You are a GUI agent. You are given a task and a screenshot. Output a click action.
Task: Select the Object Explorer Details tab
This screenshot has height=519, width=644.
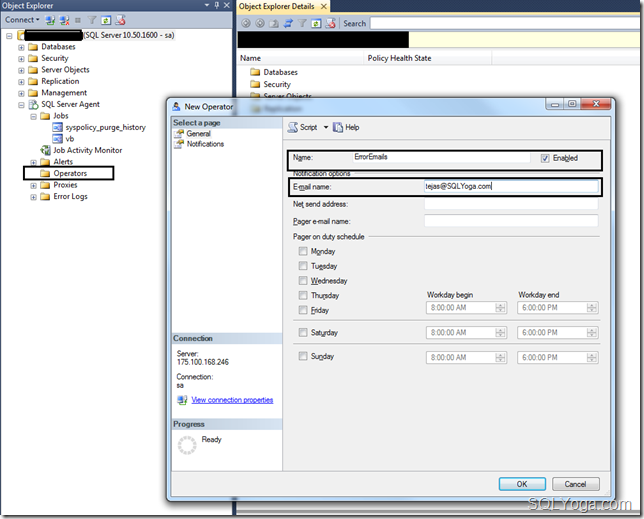277,6
